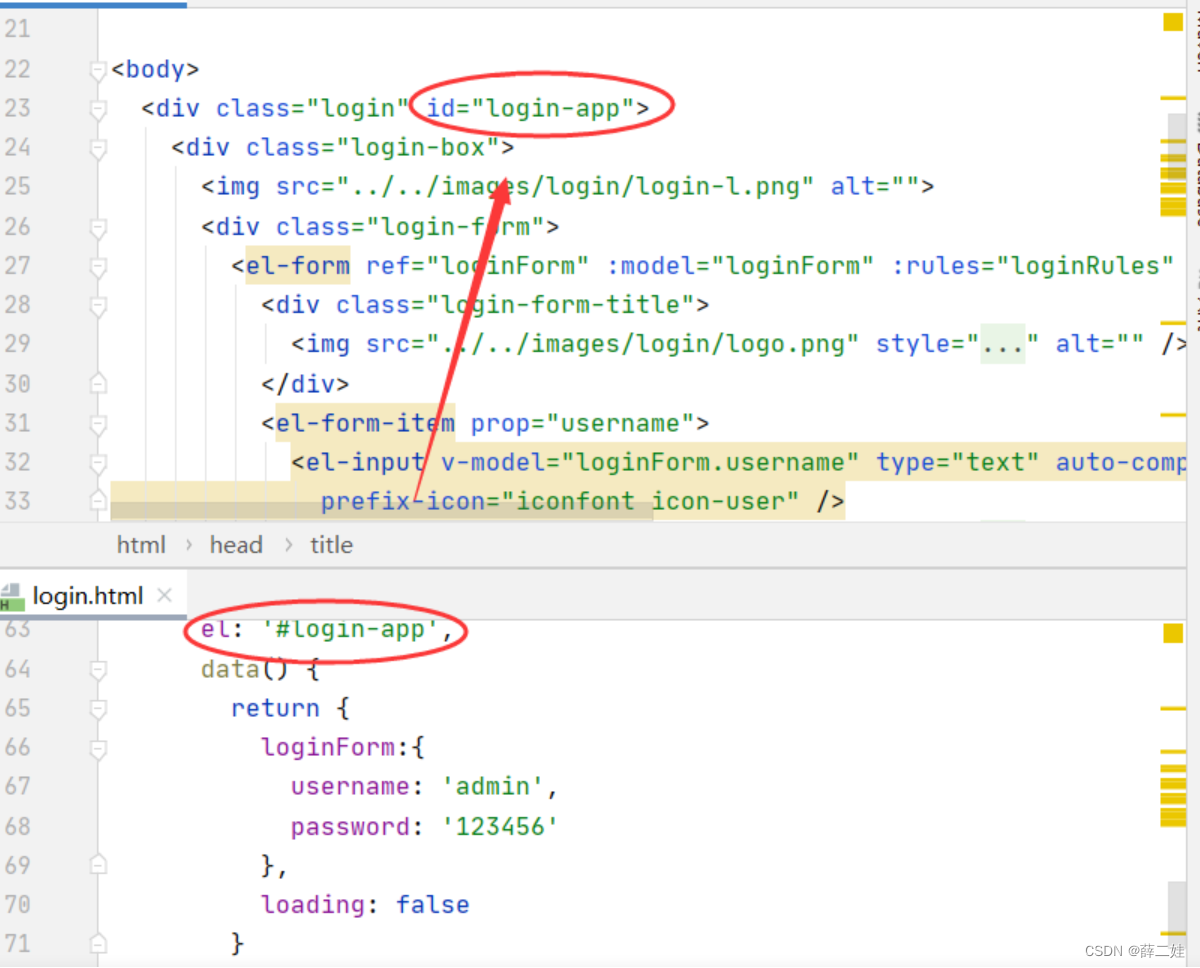This screenshot has width=1200, height=968.
Task: Click the class="login-box" attribute text
Action: pyautogui.click(x=372, y=148)
